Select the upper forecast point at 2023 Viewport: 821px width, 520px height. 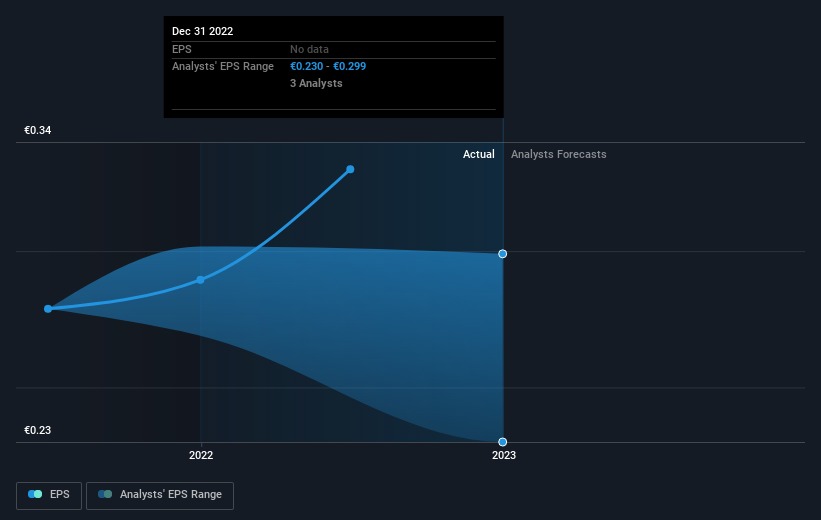[503, 254]
